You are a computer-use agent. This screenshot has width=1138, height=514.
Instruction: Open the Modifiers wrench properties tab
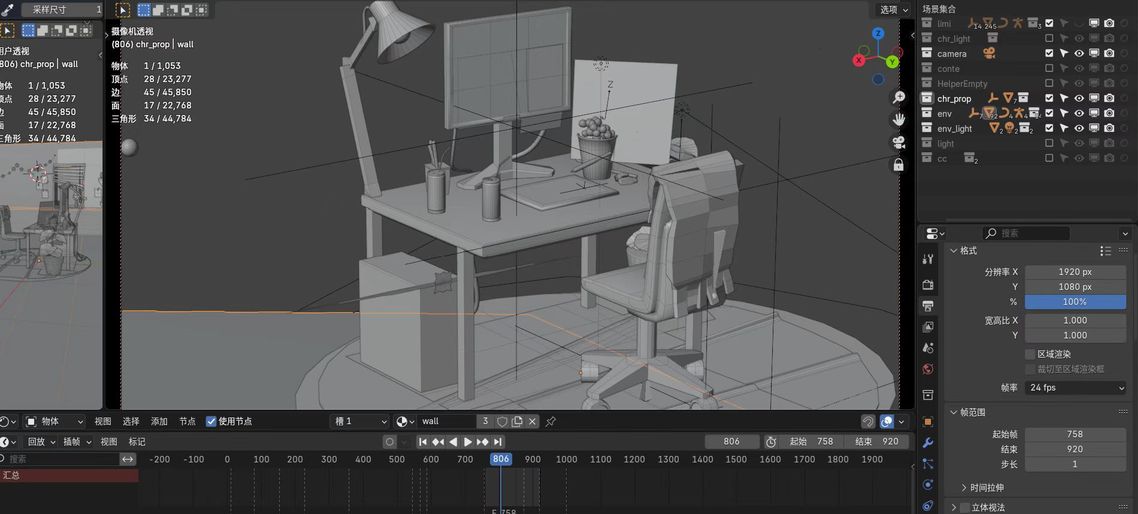(928, 443)
